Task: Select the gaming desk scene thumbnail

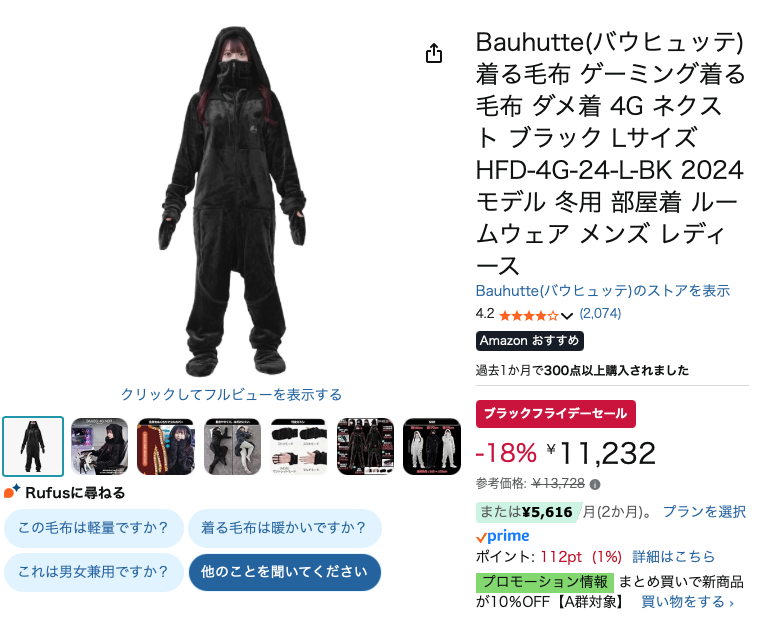Action: (x=100, y=446)
